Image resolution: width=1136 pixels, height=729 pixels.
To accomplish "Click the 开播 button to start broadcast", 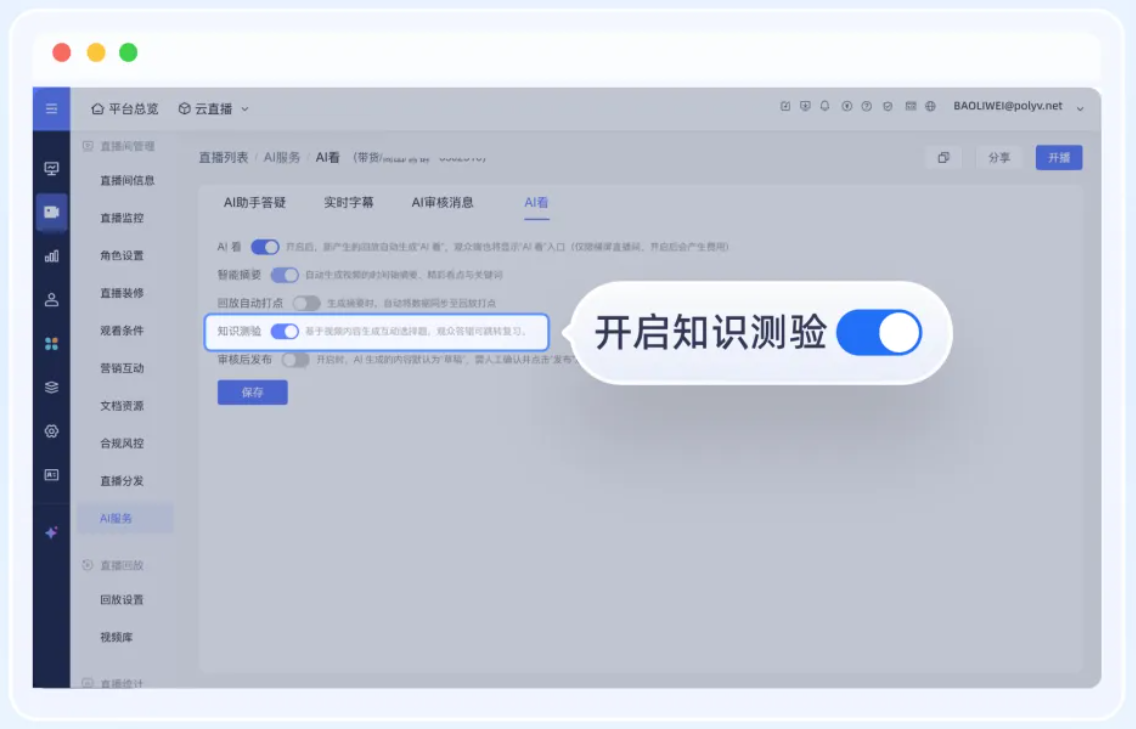I will [1058, 158].
